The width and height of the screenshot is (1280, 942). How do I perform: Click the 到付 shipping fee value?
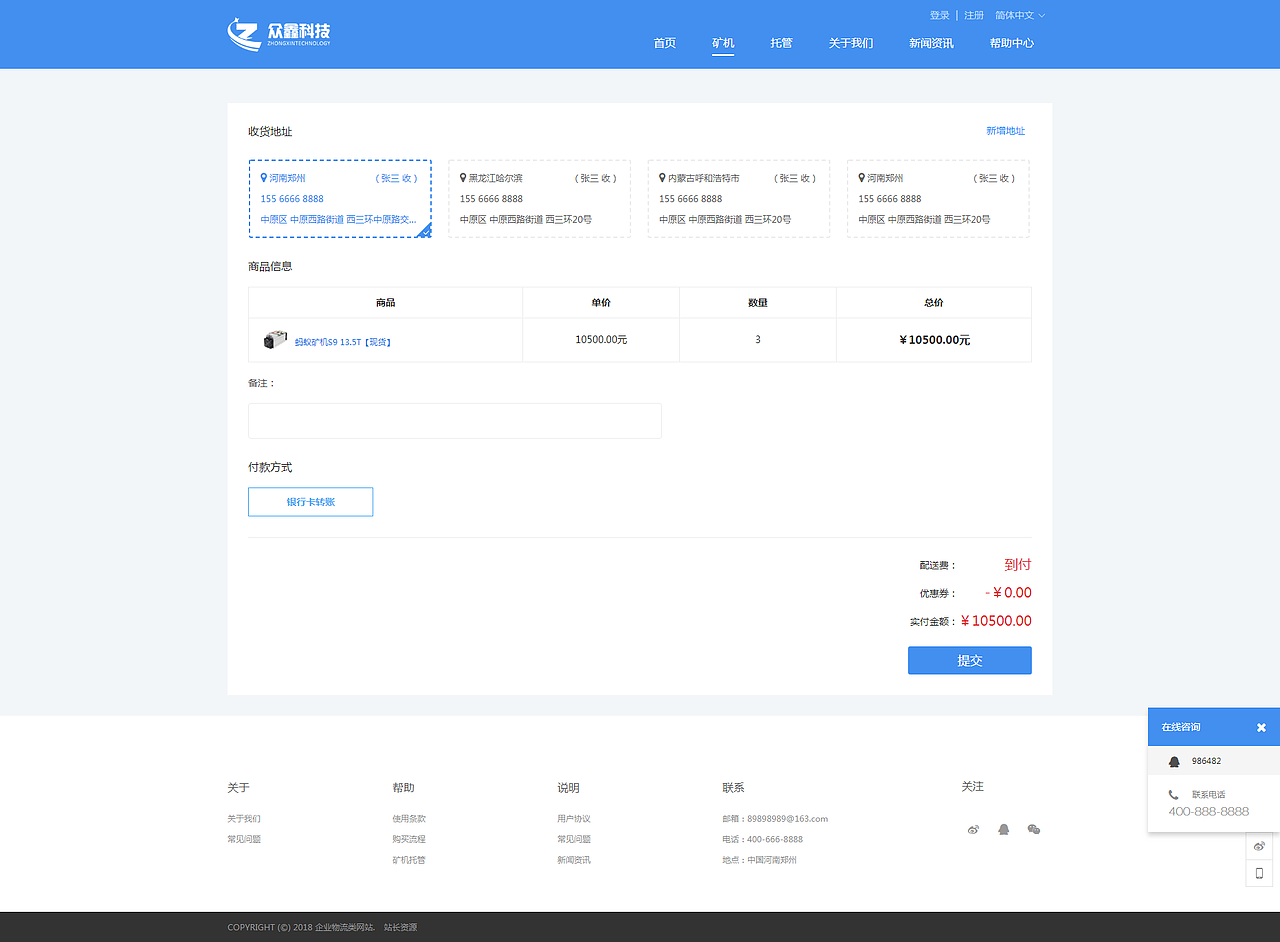[1018, 564]
